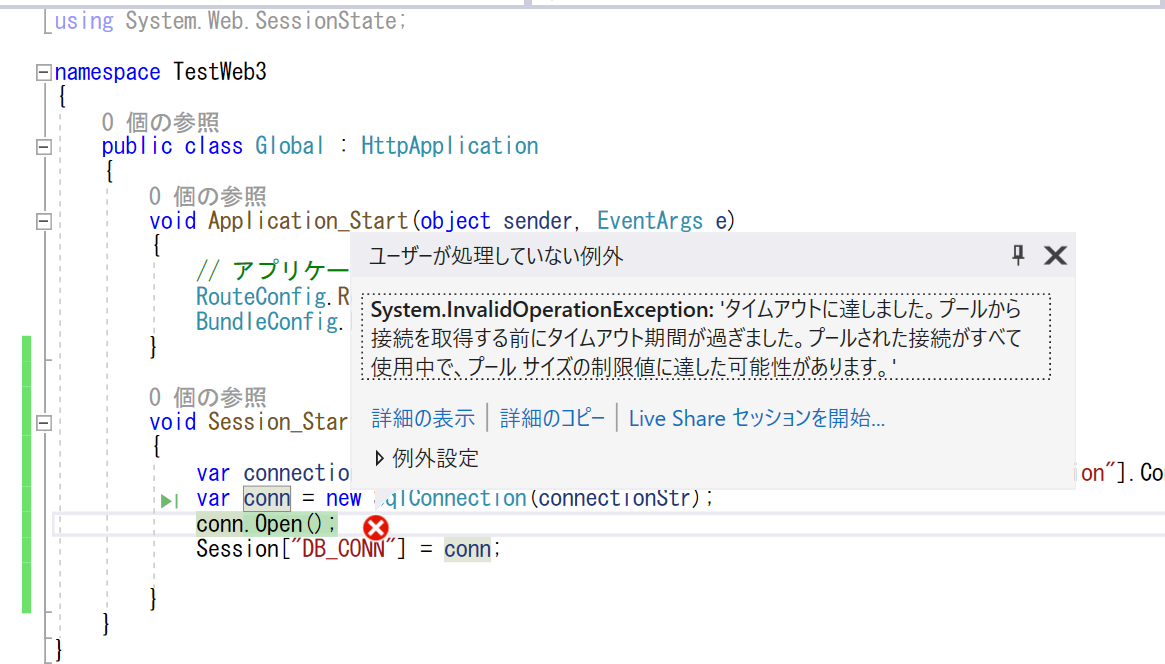Click the HttpApplication type name

pos(450,146)
